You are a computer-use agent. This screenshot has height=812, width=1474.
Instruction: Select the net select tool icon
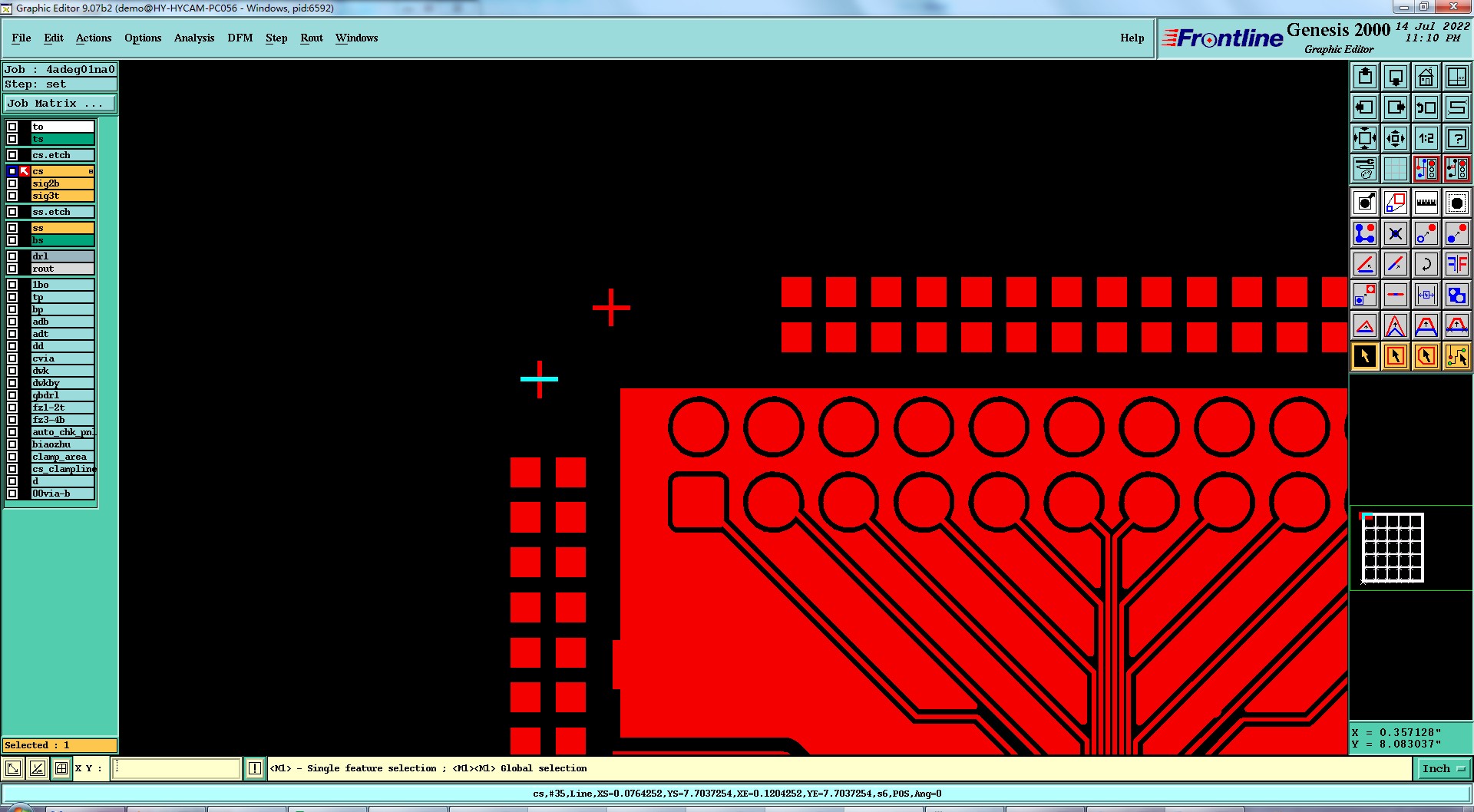pyautogui.click(x=1457, y=356)
